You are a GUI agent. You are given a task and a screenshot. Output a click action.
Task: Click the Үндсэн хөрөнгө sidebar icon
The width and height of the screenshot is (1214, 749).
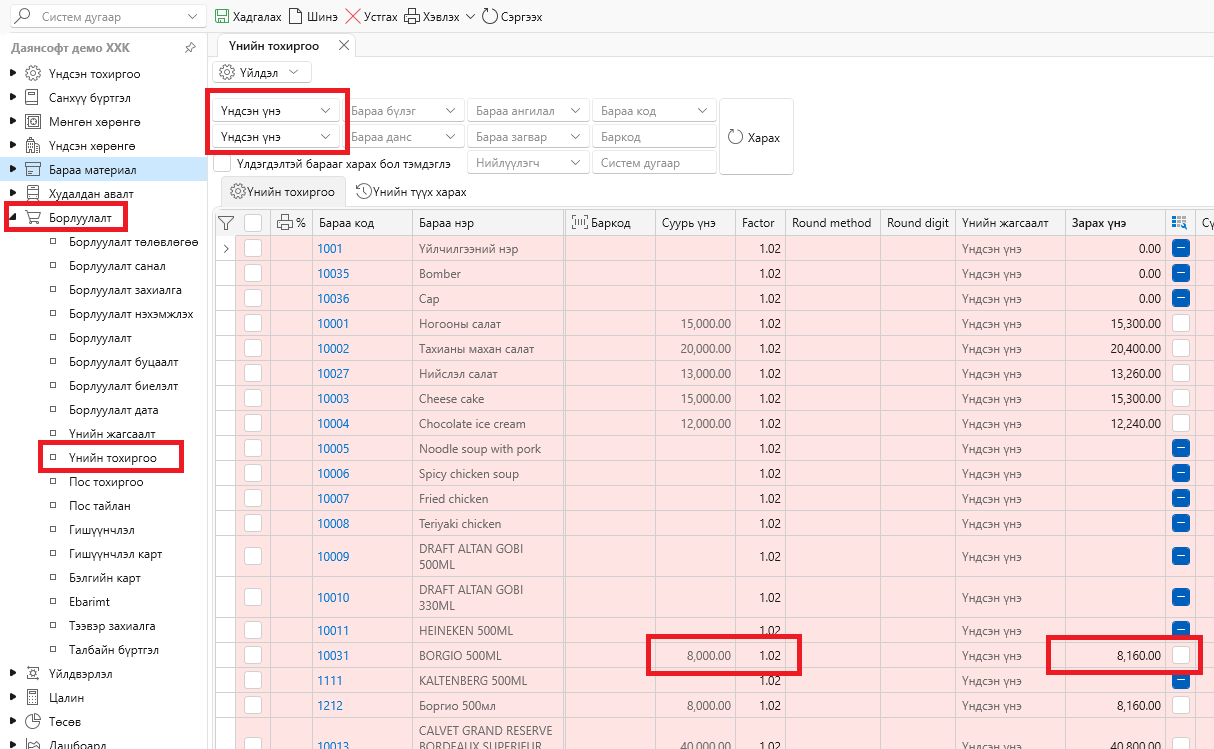point(32,146)
